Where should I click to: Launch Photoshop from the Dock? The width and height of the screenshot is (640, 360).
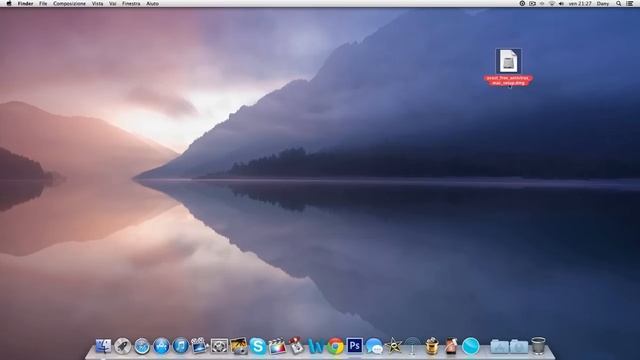(x=354, y=346)
